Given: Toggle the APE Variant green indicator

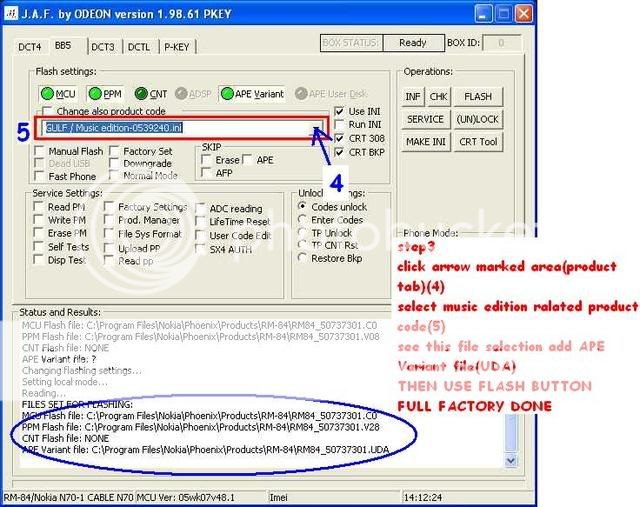Looking at the screenshot, I should (252, 94).
